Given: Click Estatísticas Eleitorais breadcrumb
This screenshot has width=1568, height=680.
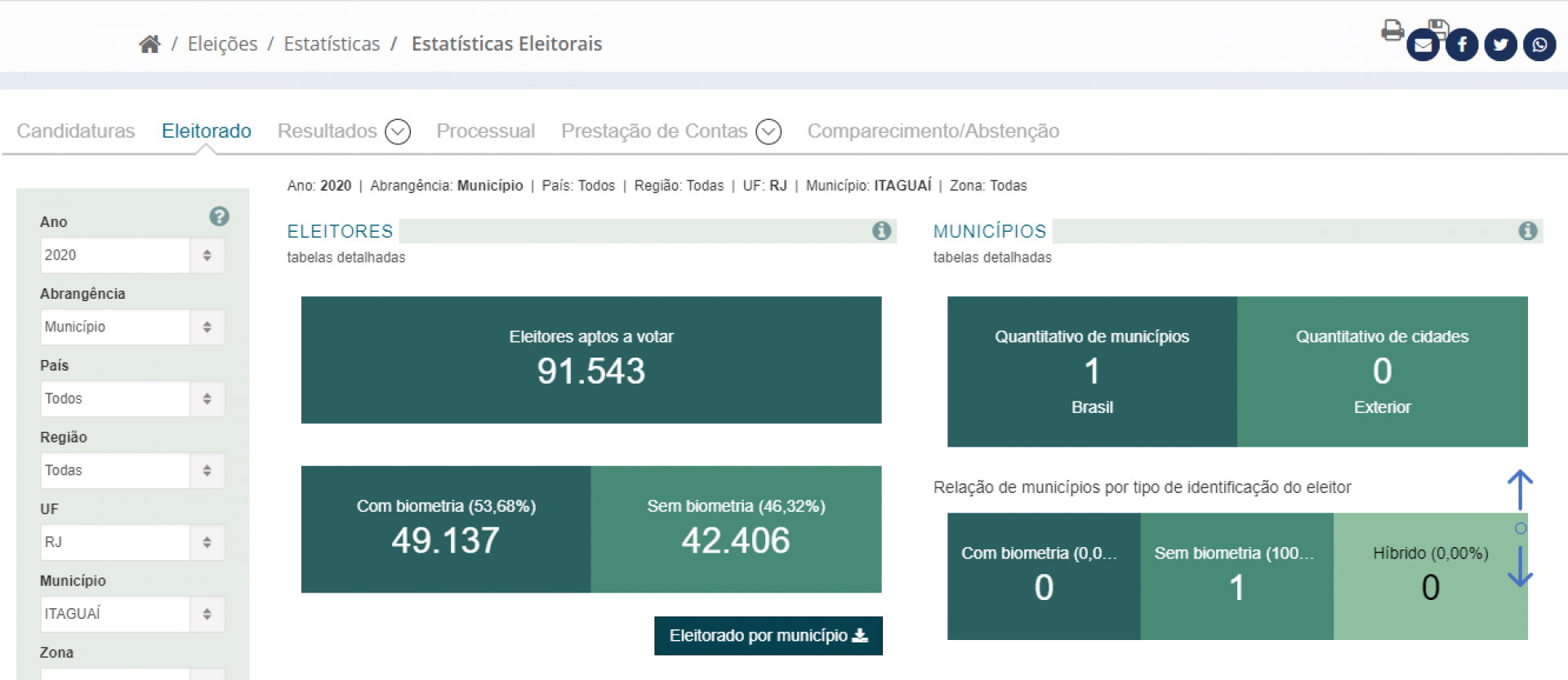Looking at the screenshot, I should point(506,44).
